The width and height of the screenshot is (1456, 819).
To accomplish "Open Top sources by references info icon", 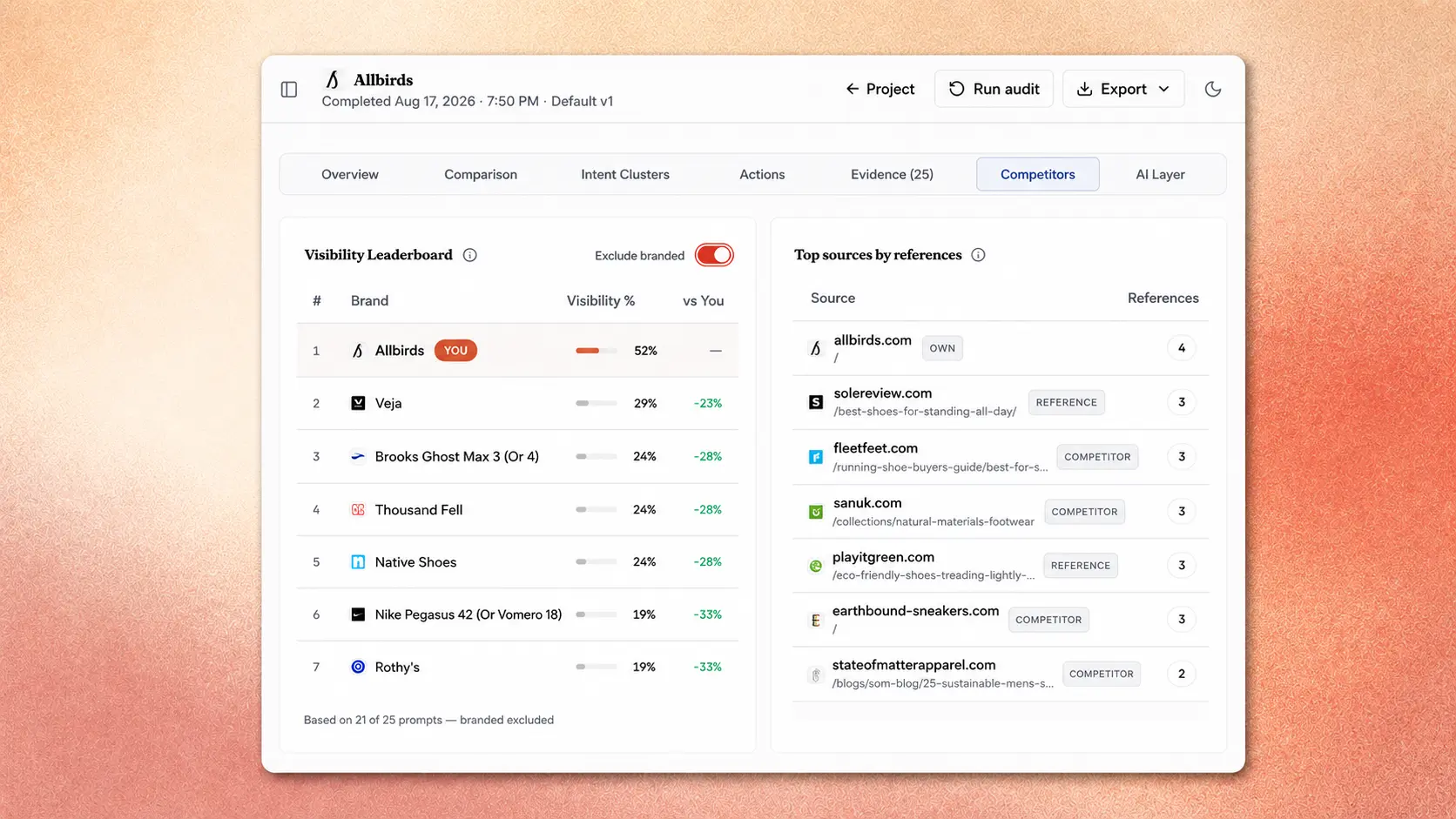I will 978,255.
